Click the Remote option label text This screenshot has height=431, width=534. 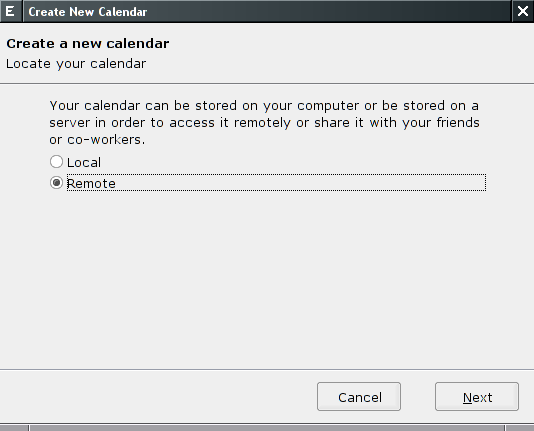(x=91, y=183)
